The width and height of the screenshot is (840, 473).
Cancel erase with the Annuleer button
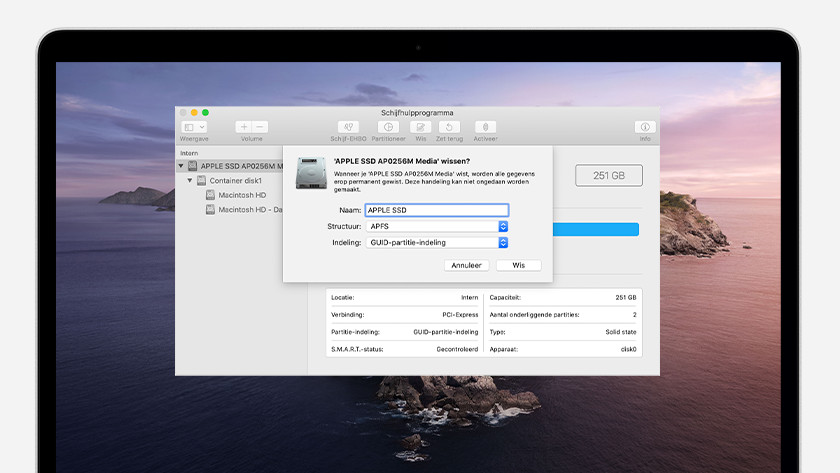click(x=466, y=265)
